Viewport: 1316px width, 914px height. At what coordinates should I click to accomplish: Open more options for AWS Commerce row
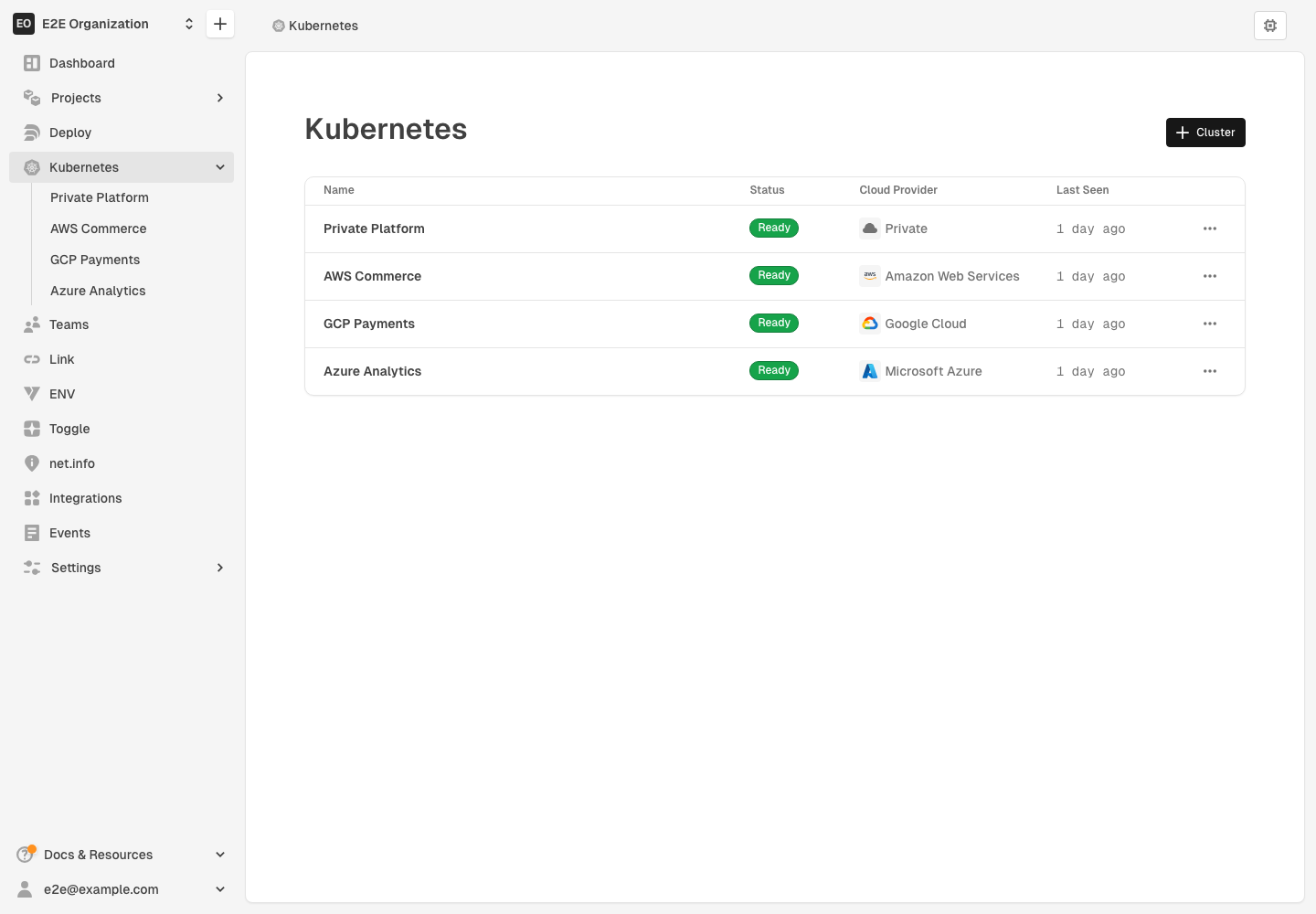(x=1210, y=276)
